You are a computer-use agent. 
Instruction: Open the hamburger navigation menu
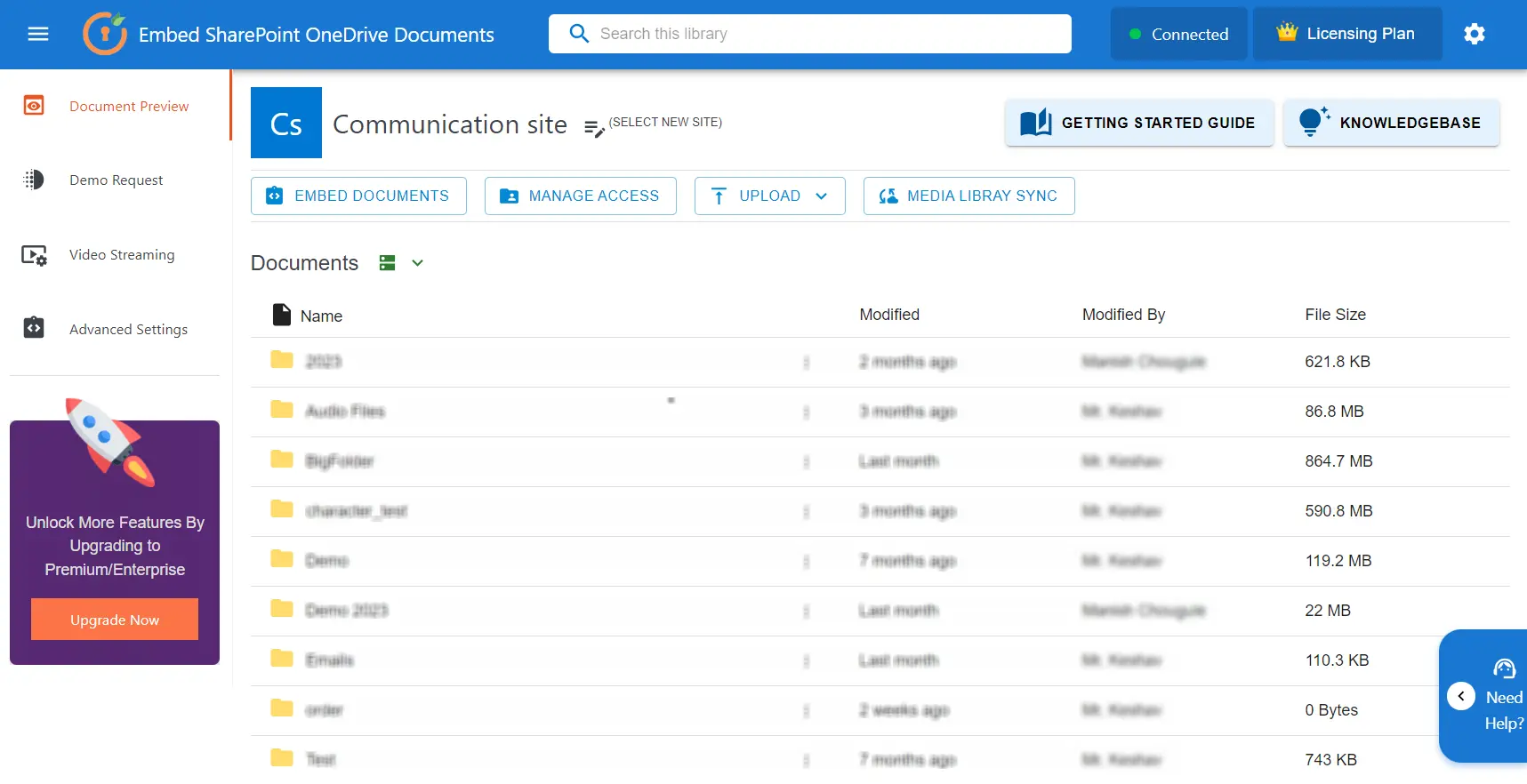tap(38, 34)
